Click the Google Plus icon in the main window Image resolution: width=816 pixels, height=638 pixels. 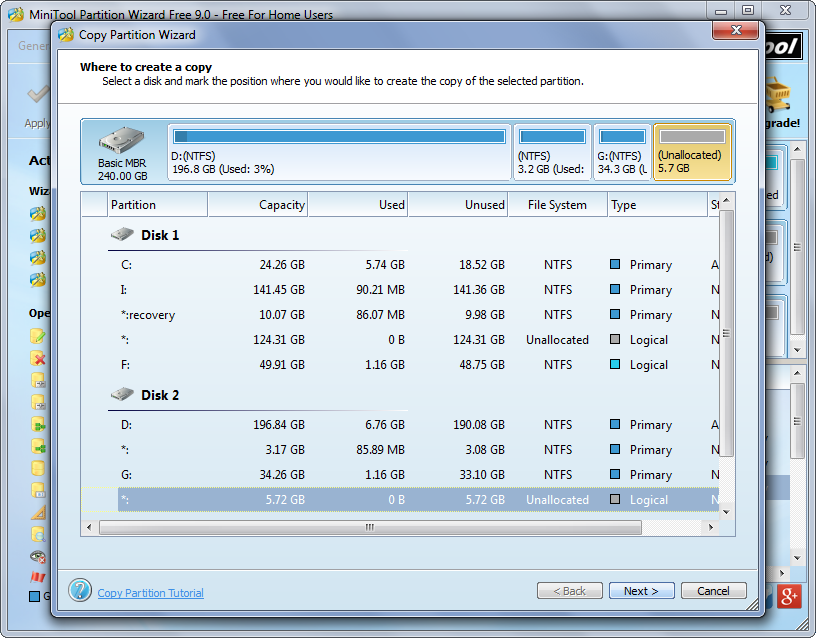click(789, 596)
